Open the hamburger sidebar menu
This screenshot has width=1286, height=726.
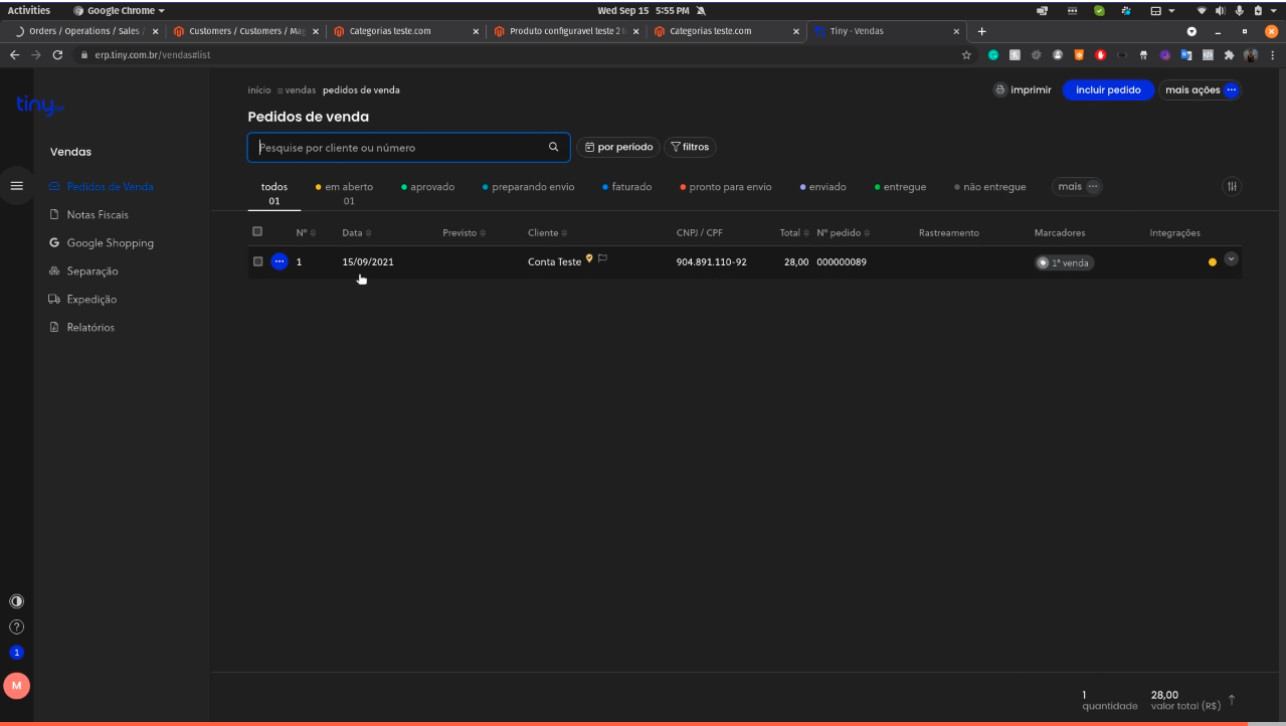[16, 186]
